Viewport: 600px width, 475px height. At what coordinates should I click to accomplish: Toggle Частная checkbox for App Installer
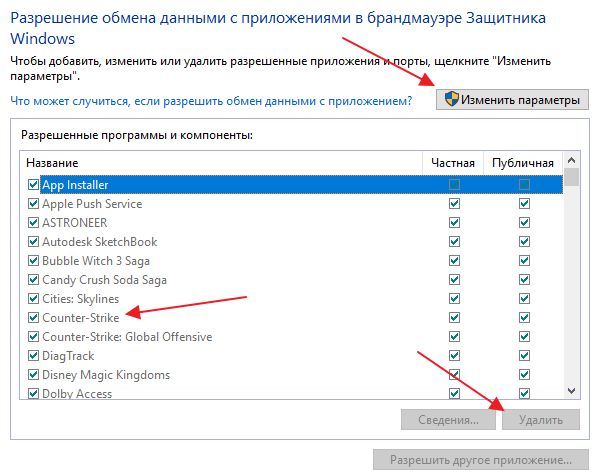pos(454,184)
